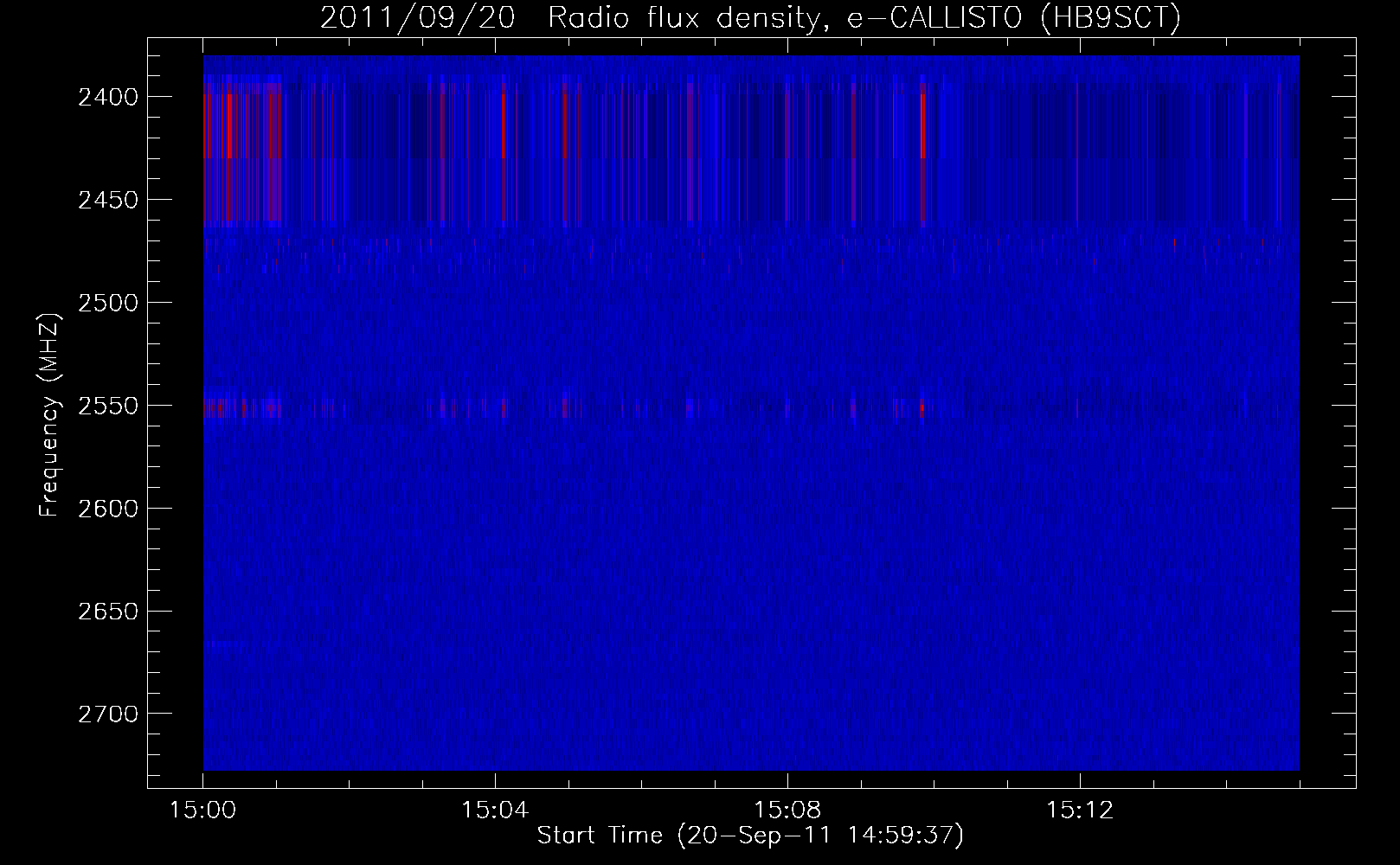
Task: Click the 2550 frequency tick label
Action: tap(107, 406)
